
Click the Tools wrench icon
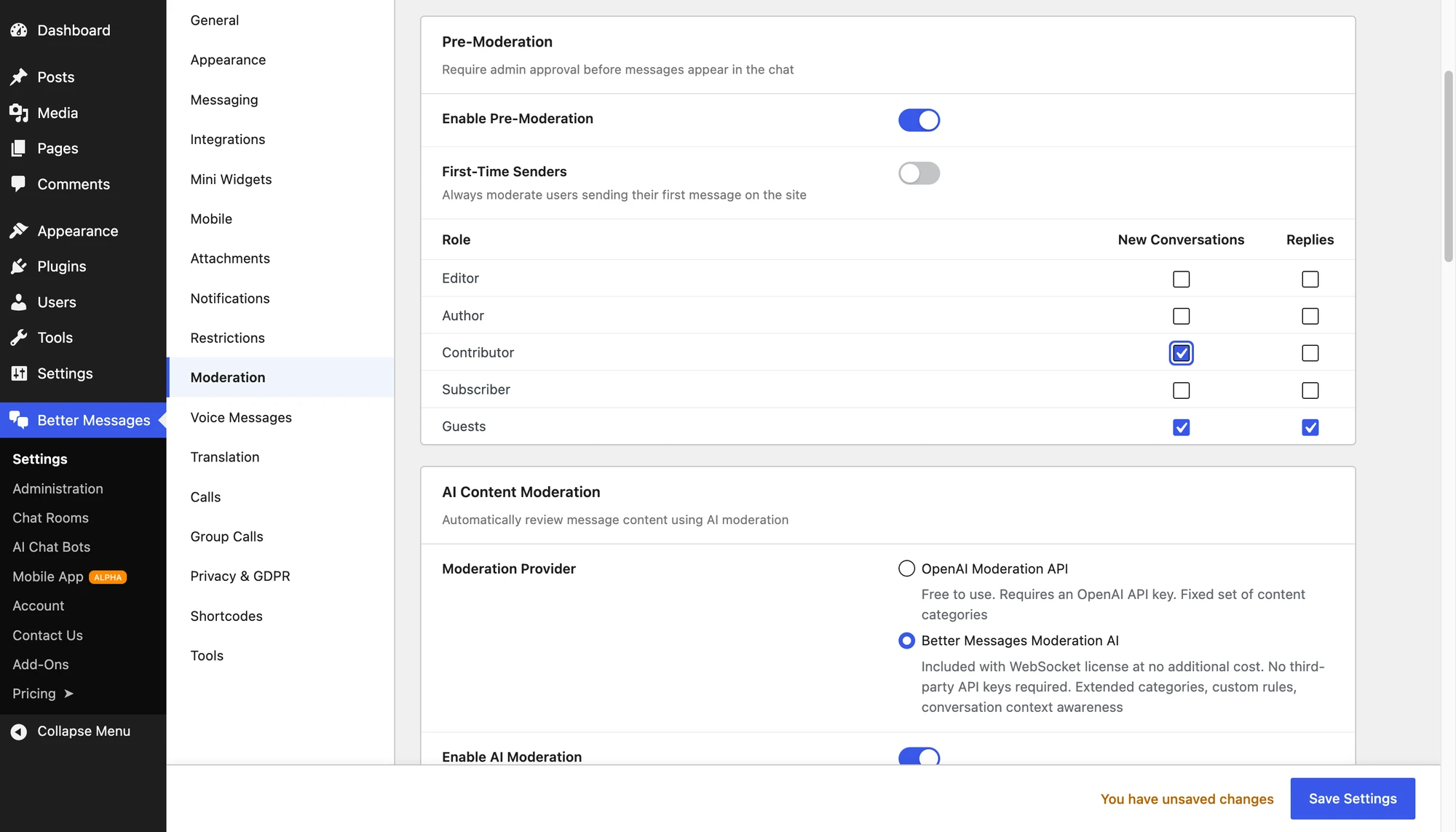click(x=19, y=338)
